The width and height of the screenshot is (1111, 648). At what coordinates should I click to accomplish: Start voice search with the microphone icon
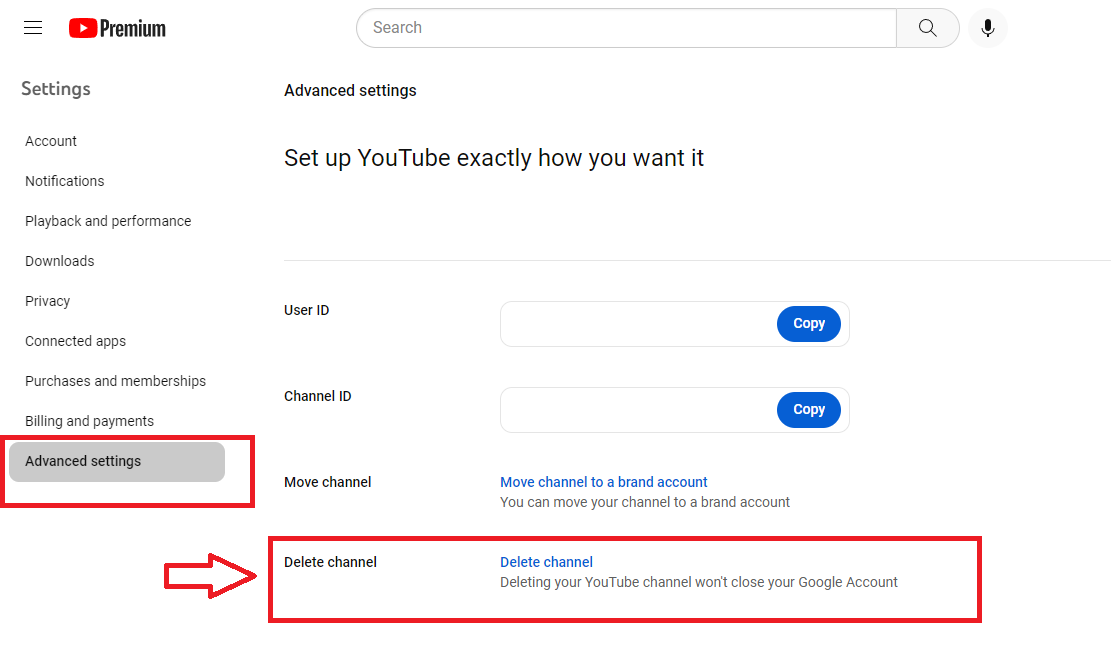point(987,27)
